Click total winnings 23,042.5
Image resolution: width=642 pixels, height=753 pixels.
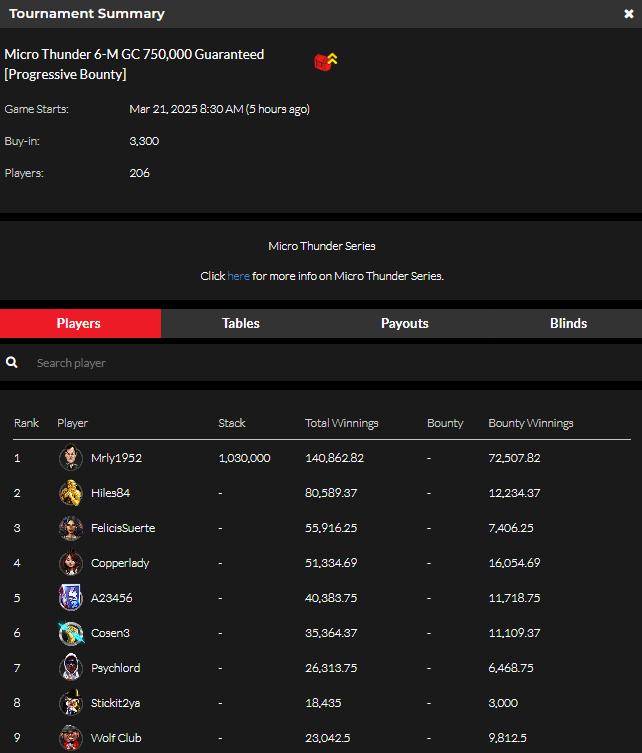coord(328,738)
